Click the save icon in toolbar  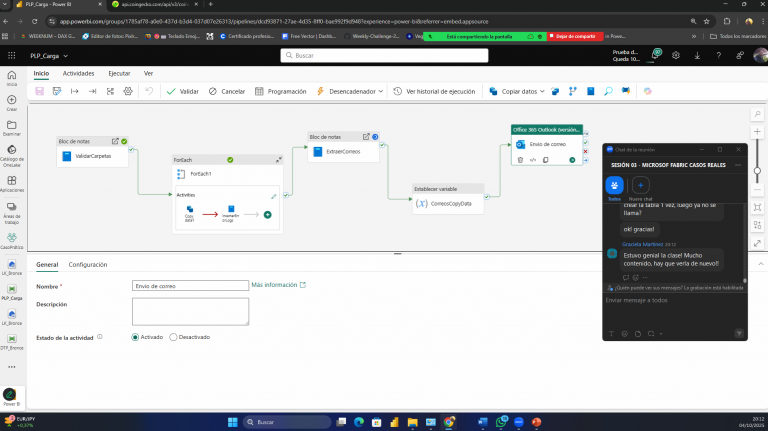40,91
